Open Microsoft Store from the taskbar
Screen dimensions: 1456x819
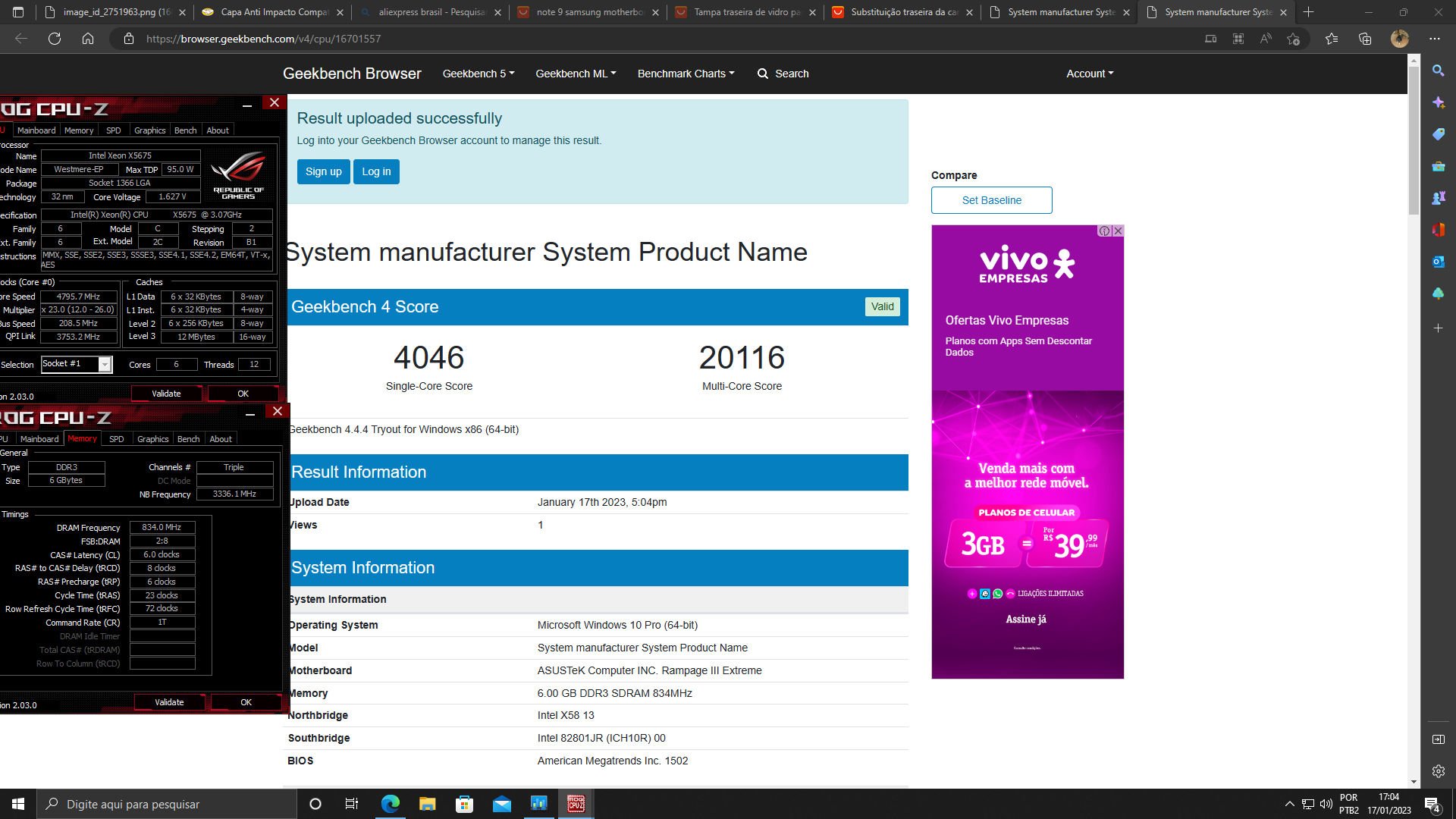pyautogui.click(x=464, y=804)
